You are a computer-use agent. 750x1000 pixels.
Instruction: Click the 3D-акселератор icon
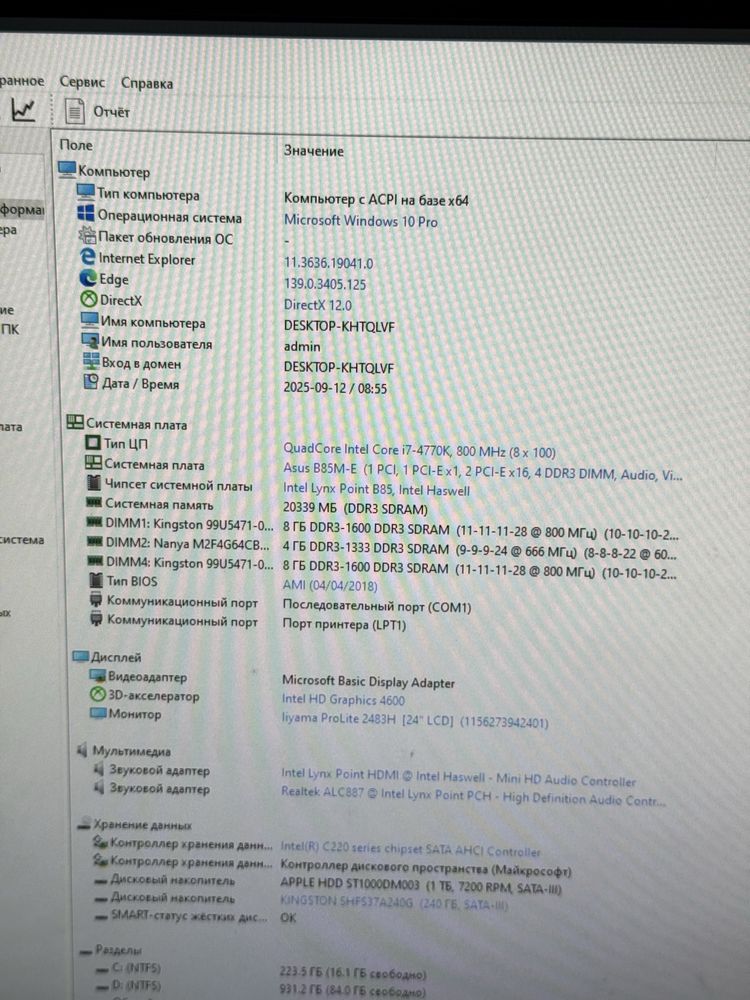click(x=98, y=694)
